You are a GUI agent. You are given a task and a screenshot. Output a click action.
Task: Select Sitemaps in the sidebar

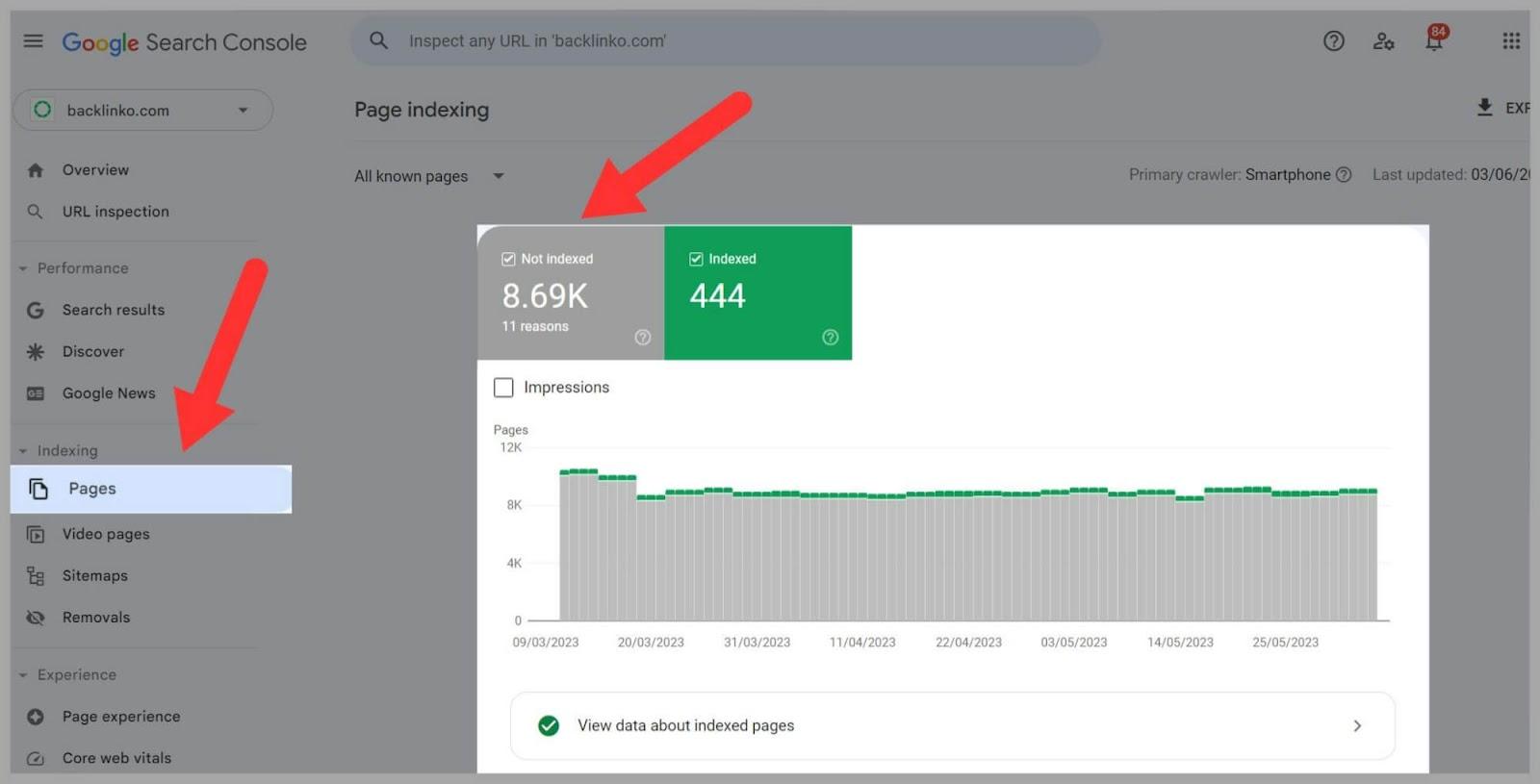click(x=94, y=575)
